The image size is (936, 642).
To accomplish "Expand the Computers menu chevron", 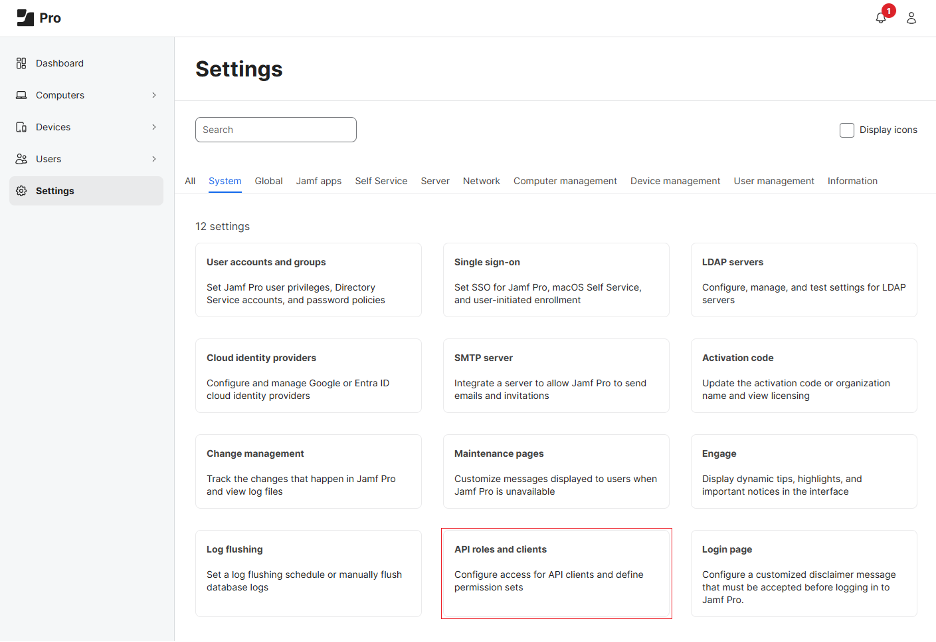I will (x=154, y=95).
